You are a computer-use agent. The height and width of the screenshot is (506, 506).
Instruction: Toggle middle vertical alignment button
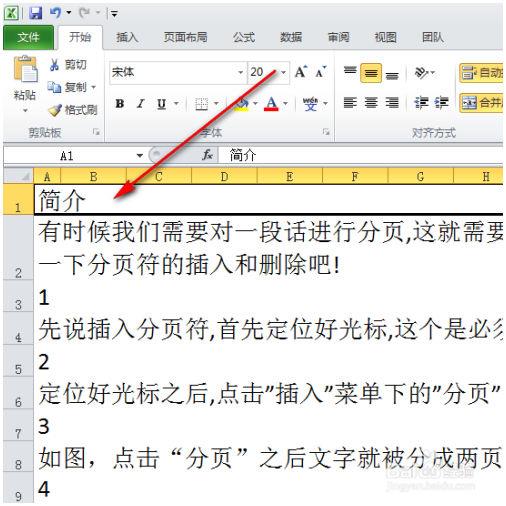tap(371, 72)
